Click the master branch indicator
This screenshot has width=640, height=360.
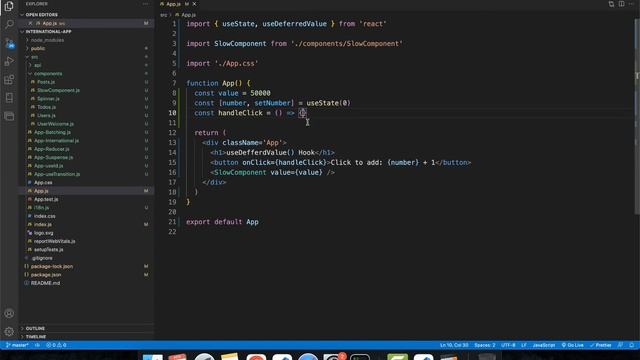tap(17, 345)
